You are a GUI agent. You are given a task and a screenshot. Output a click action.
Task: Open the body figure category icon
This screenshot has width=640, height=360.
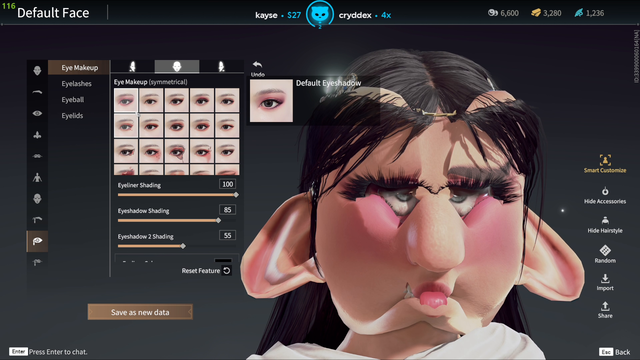(37, 178)
